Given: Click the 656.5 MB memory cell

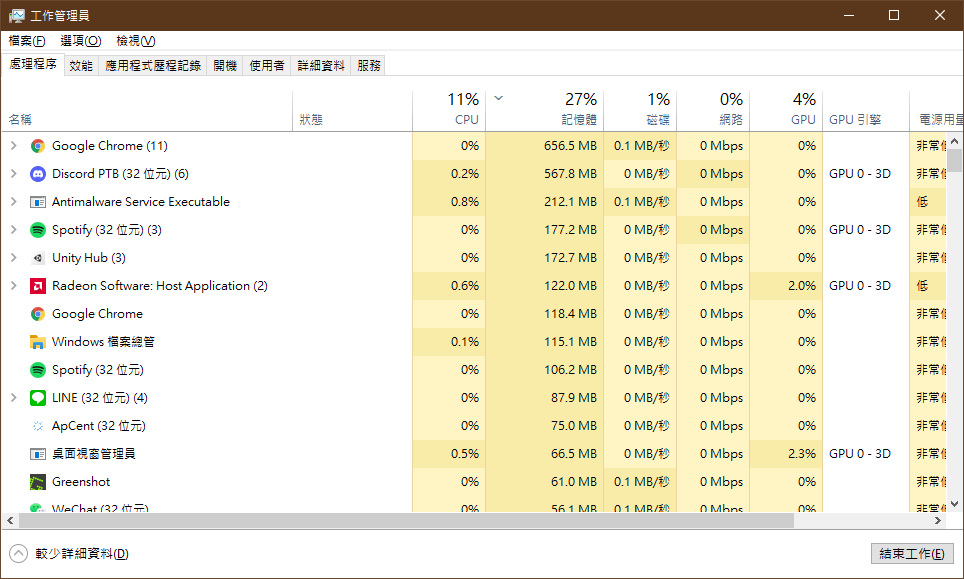Looking at the screenshot, I should [x=545, y=146].
